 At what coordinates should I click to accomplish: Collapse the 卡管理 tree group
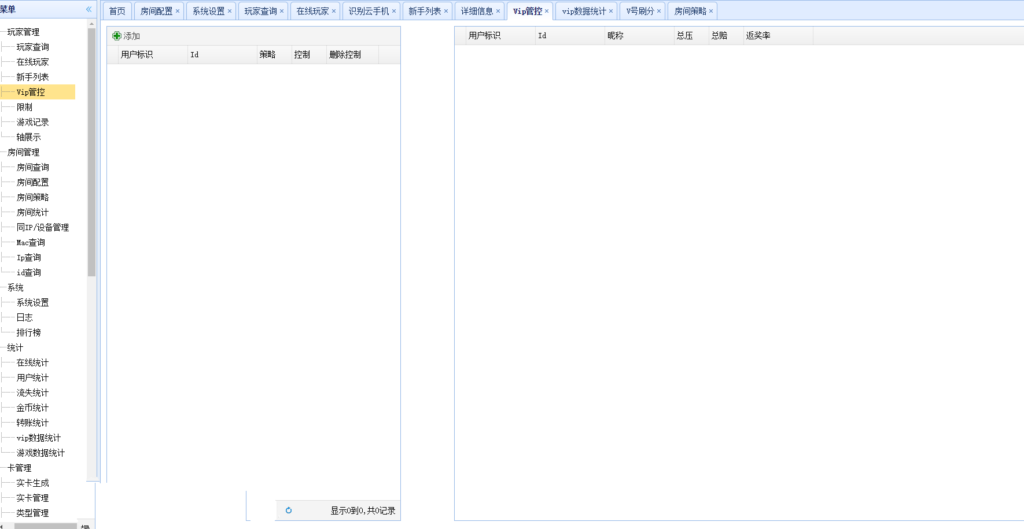click(x=19, y=468)
